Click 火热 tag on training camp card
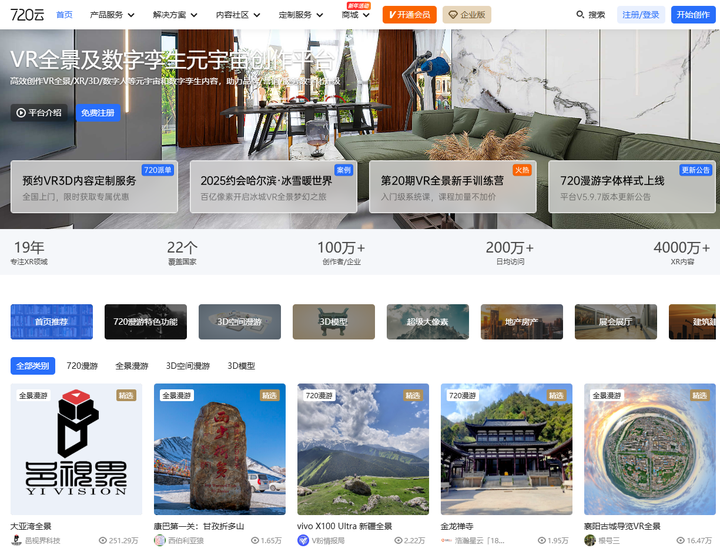 pos(522,170)
